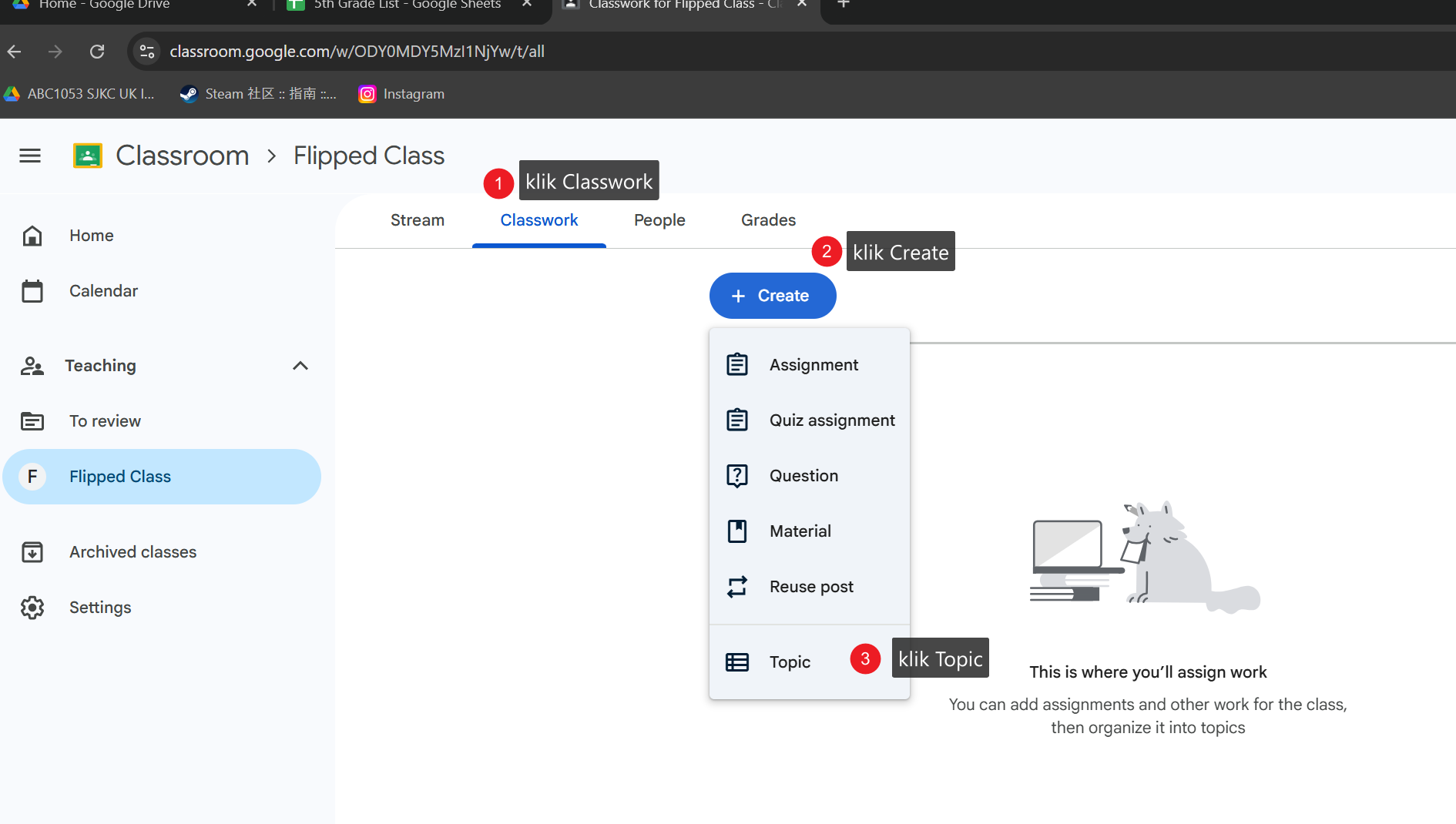Click the To review folder icon

click(x=32, y=421)
